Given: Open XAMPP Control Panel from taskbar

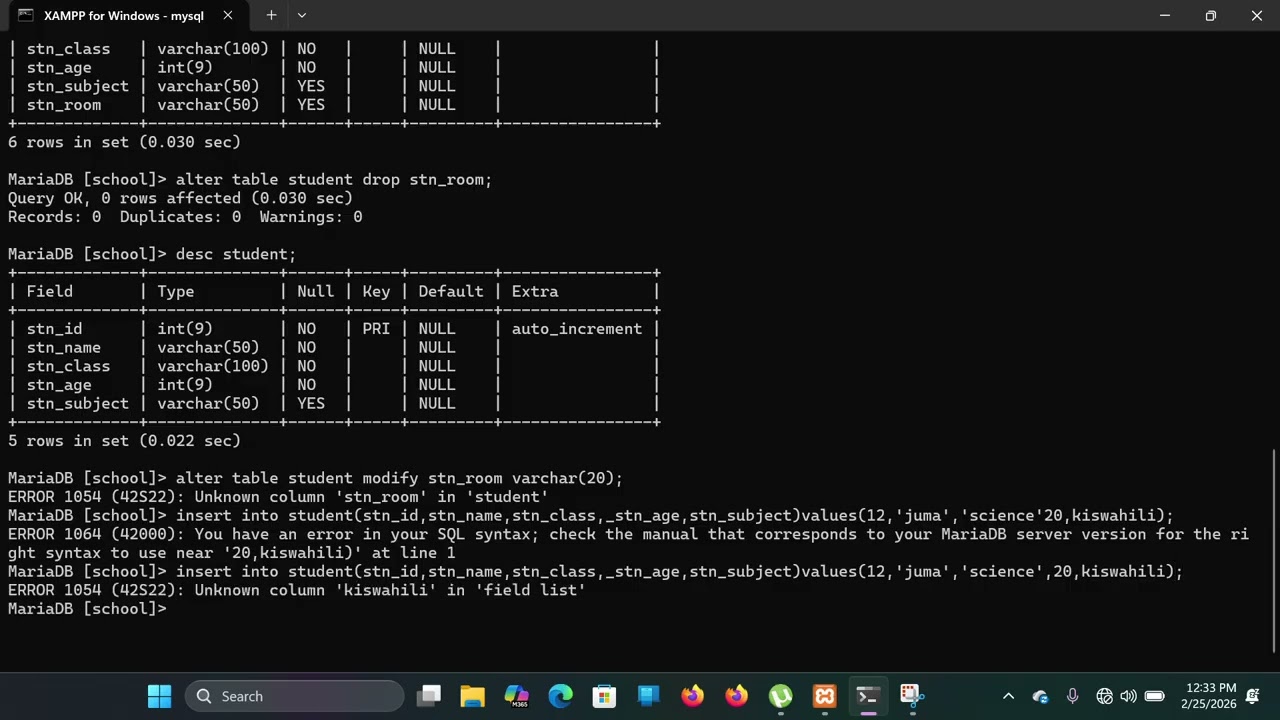Looking at the screenshot, I should pos(824,696).
